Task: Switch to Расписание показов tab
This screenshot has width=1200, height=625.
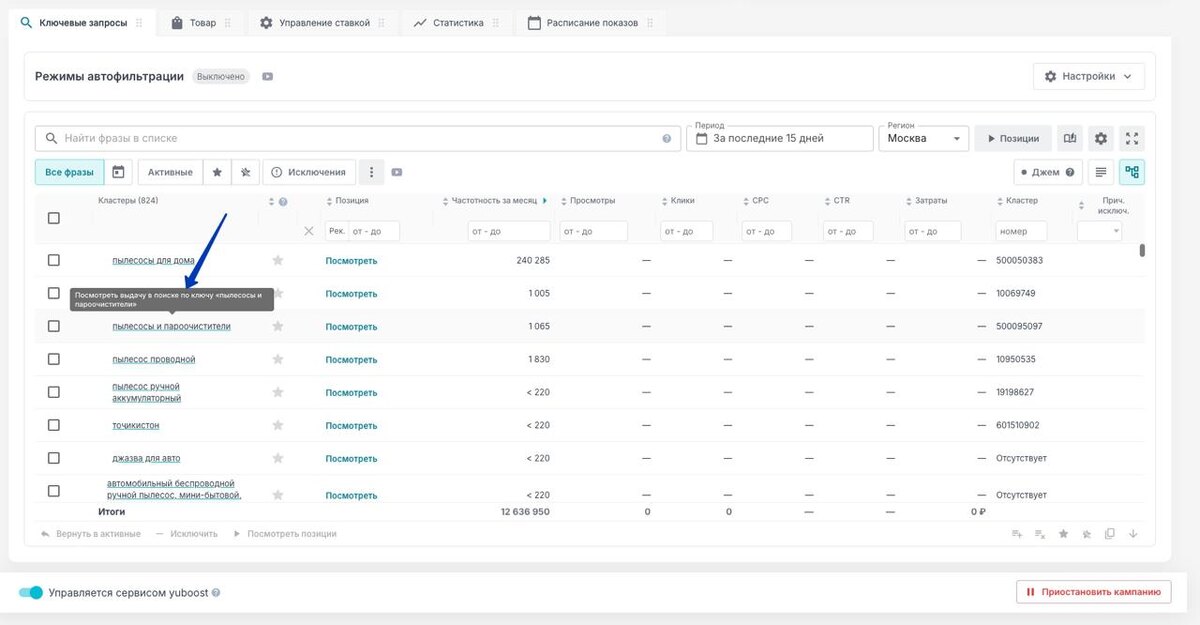Action: (x=591, y=22)
